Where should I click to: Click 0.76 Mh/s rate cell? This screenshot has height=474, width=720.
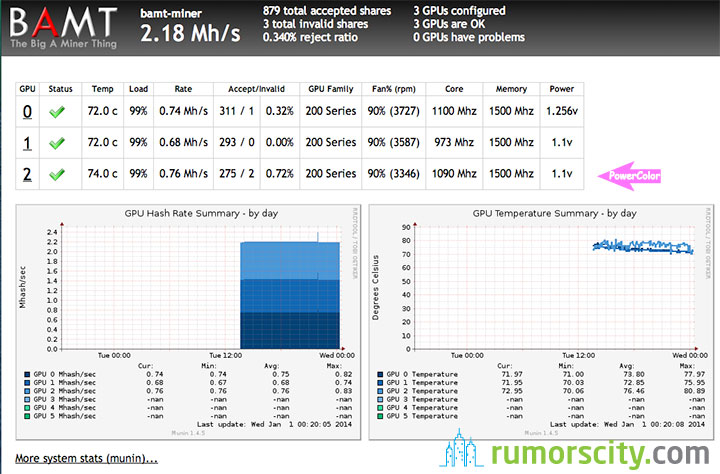tap(183, 174)
